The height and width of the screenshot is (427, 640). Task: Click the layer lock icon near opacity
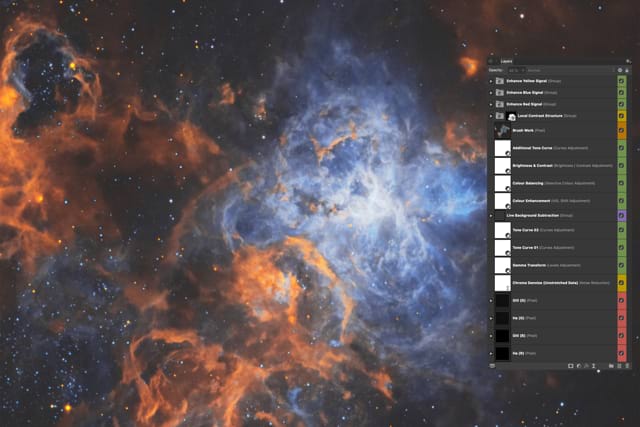(627, 70)
